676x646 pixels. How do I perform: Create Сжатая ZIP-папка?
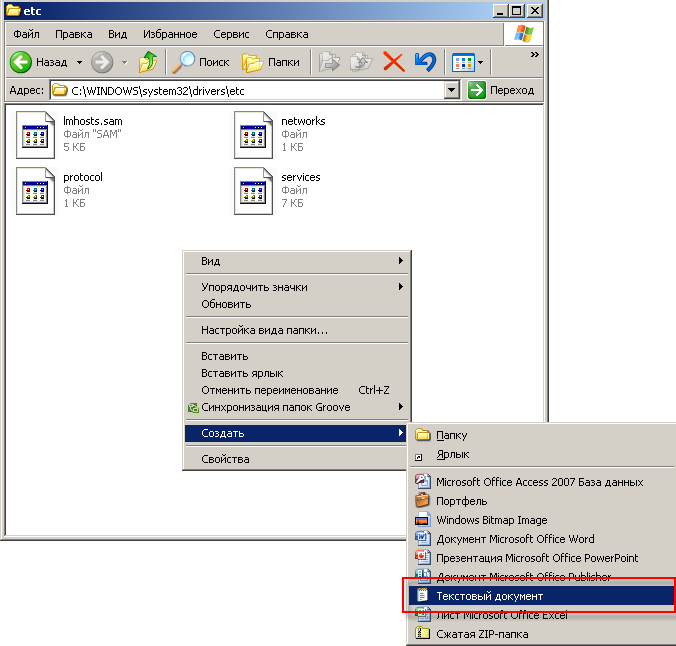click(x=542, y=633)
